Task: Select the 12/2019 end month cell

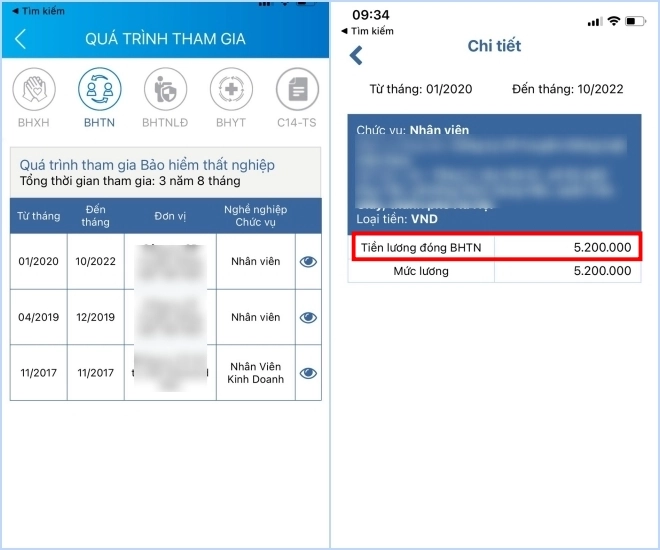Action: tap(96, 317)
